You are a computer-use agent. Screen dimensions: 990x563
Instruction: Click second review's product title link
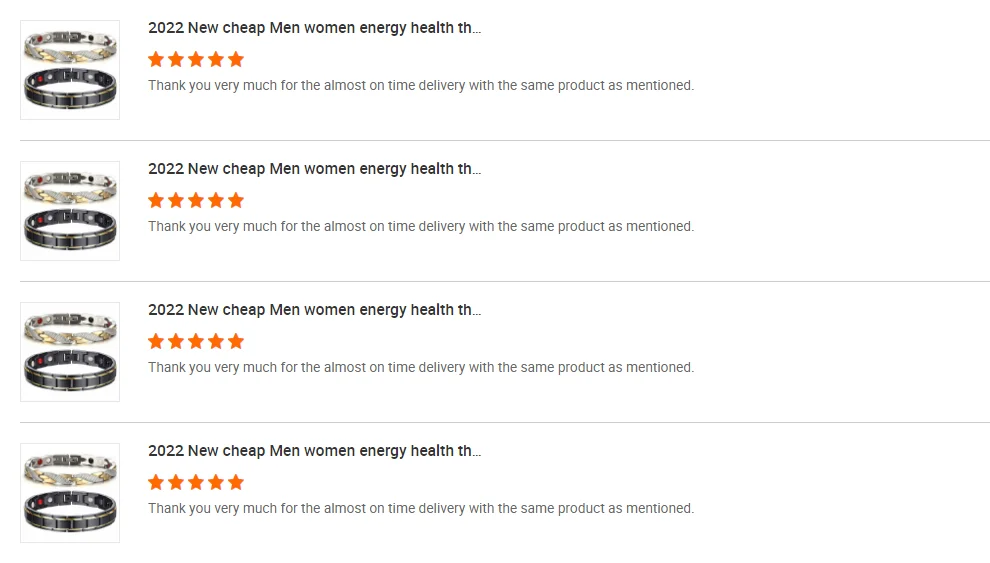point(314,169)
